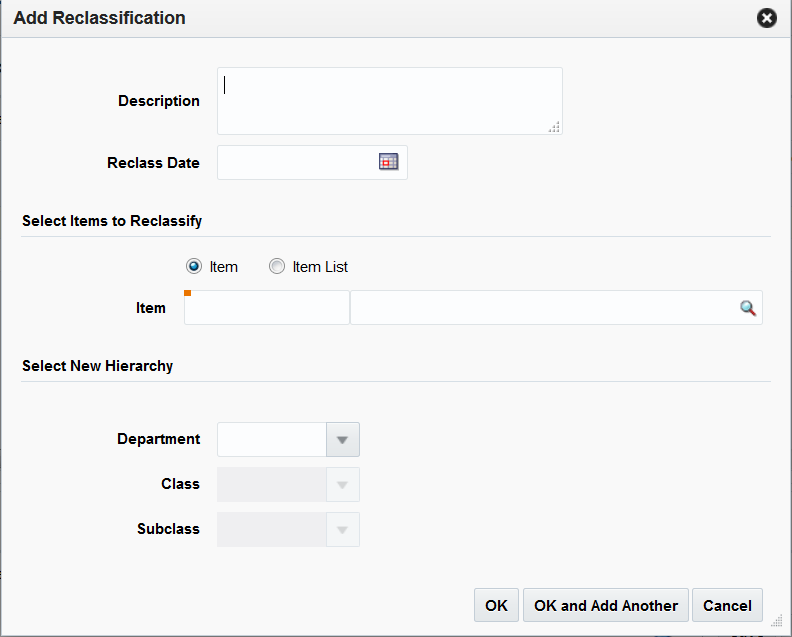Expand the Department dropdown arrow

[x=342, y=439]
